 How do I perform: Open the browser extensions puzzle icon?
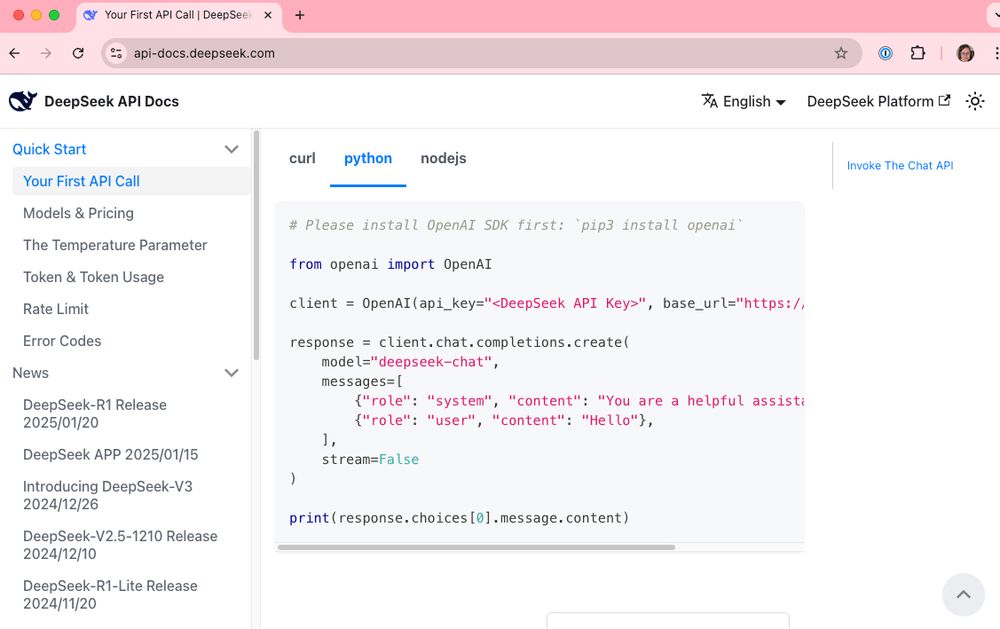tap(918, 53)
